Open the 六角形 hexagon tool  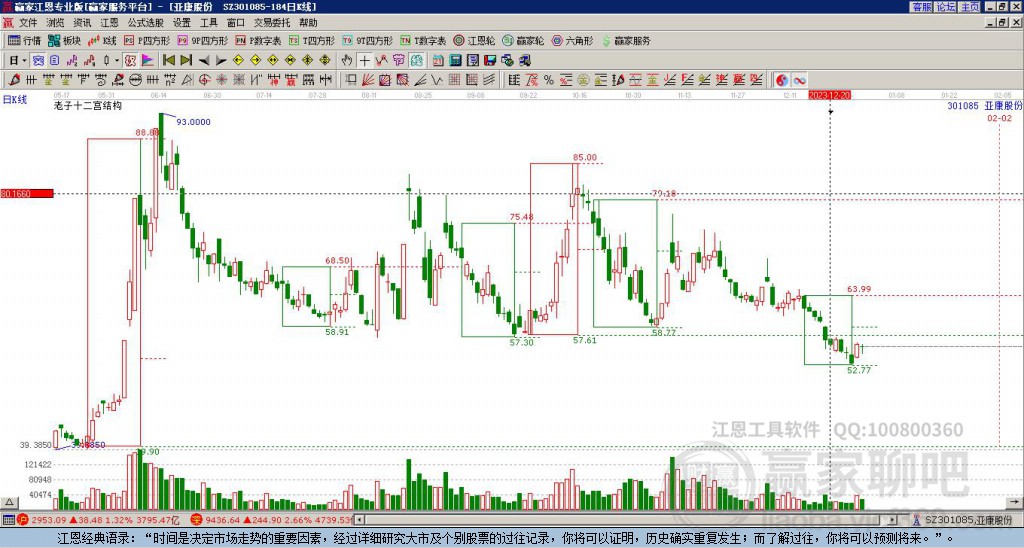pos(572,40)
